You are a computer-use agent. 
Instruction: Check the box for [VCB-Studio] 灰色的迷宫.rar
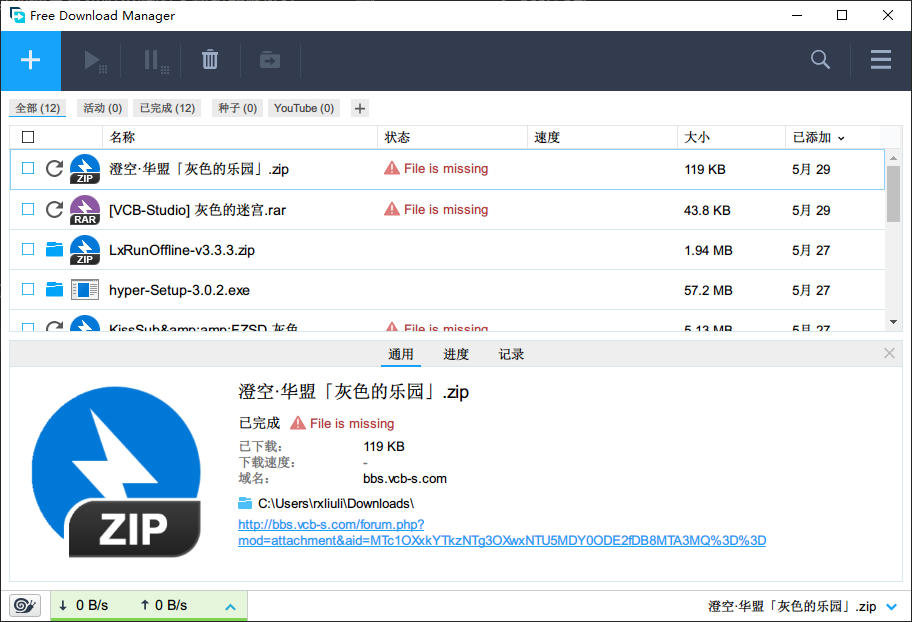(28, 209)
